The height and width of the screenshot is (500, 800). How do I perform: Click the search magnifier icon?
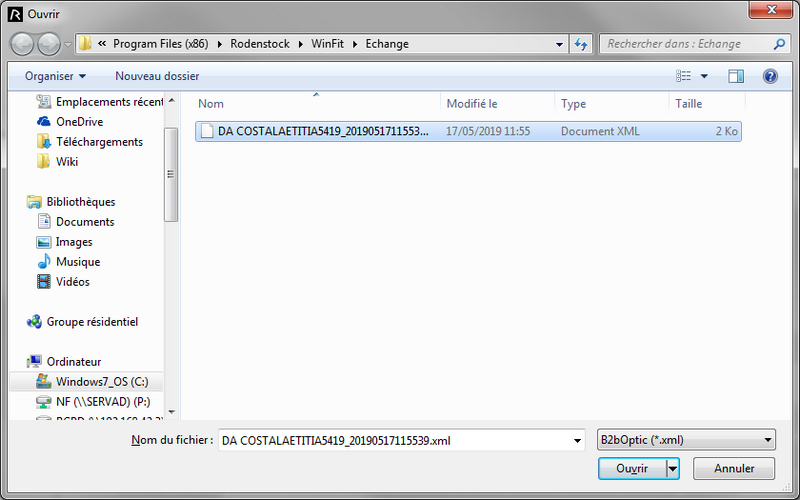click(779, 44)
